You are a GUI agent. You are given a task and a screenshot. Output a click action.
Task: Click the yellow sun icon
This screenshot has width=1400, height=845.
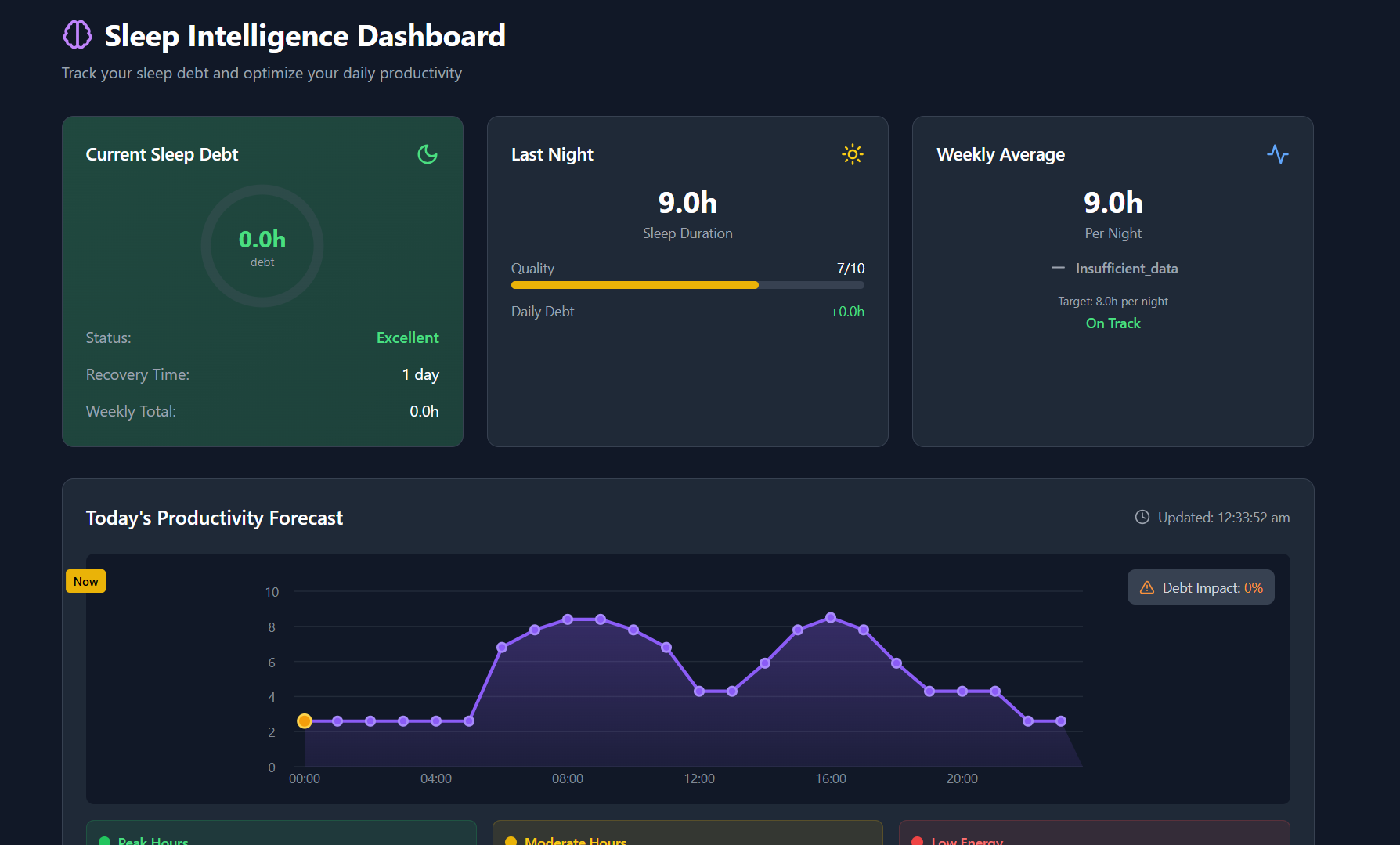(853, 154)
